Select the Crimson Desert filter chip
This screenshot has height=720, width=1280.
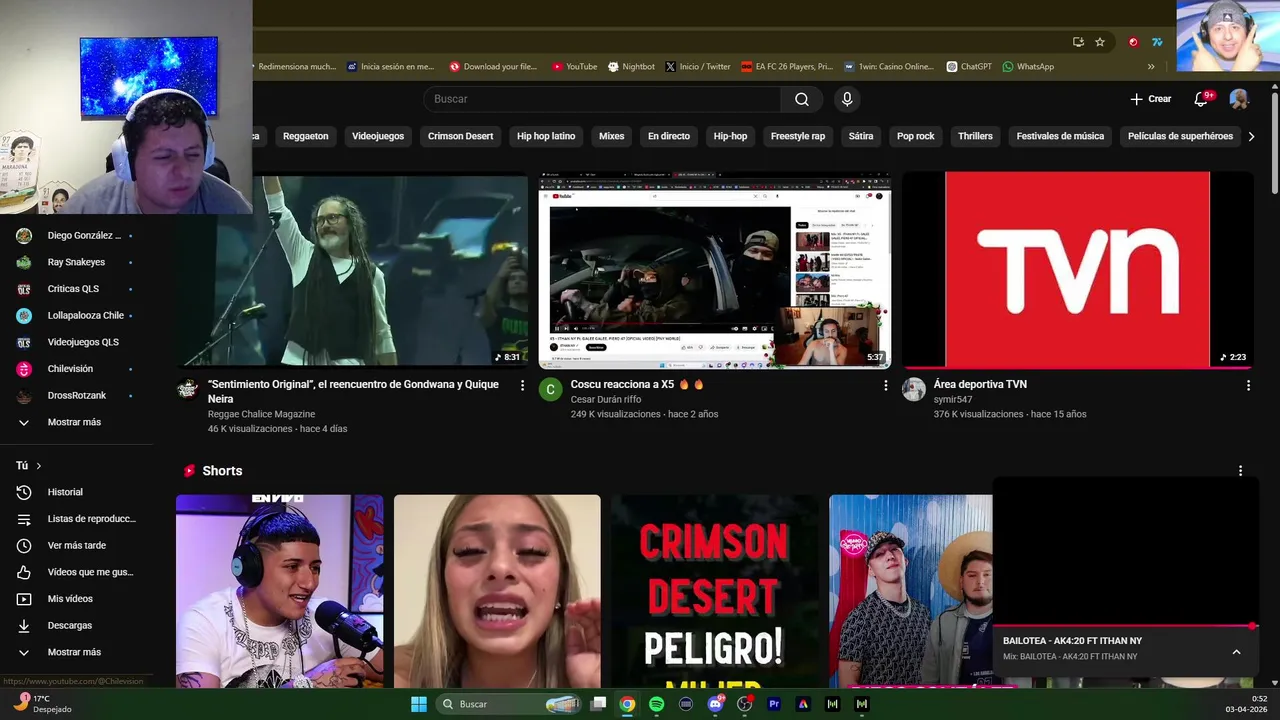point(460,136)
